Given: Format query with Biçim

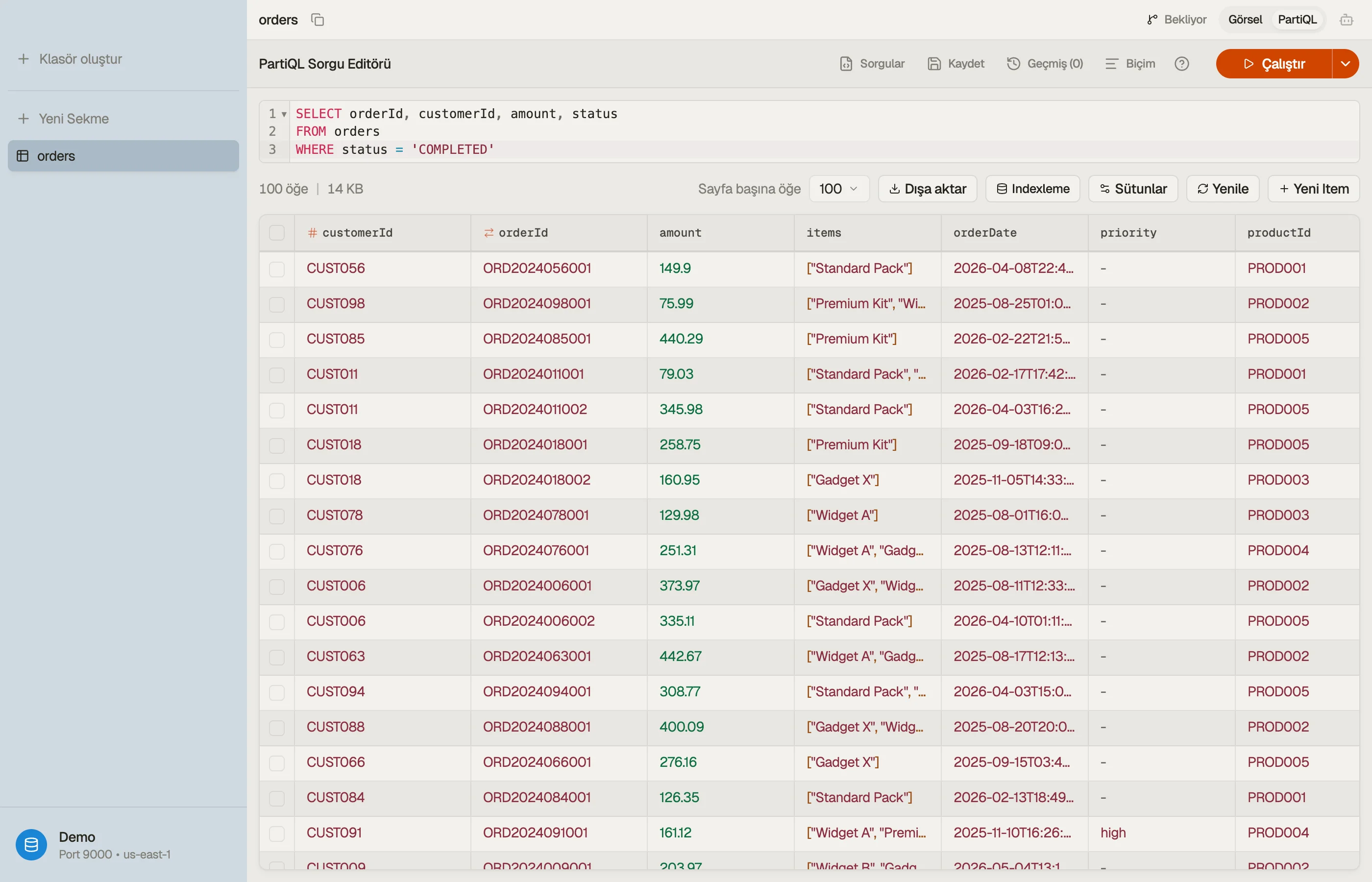Looking at the screenshot, I should (1130, 64).
